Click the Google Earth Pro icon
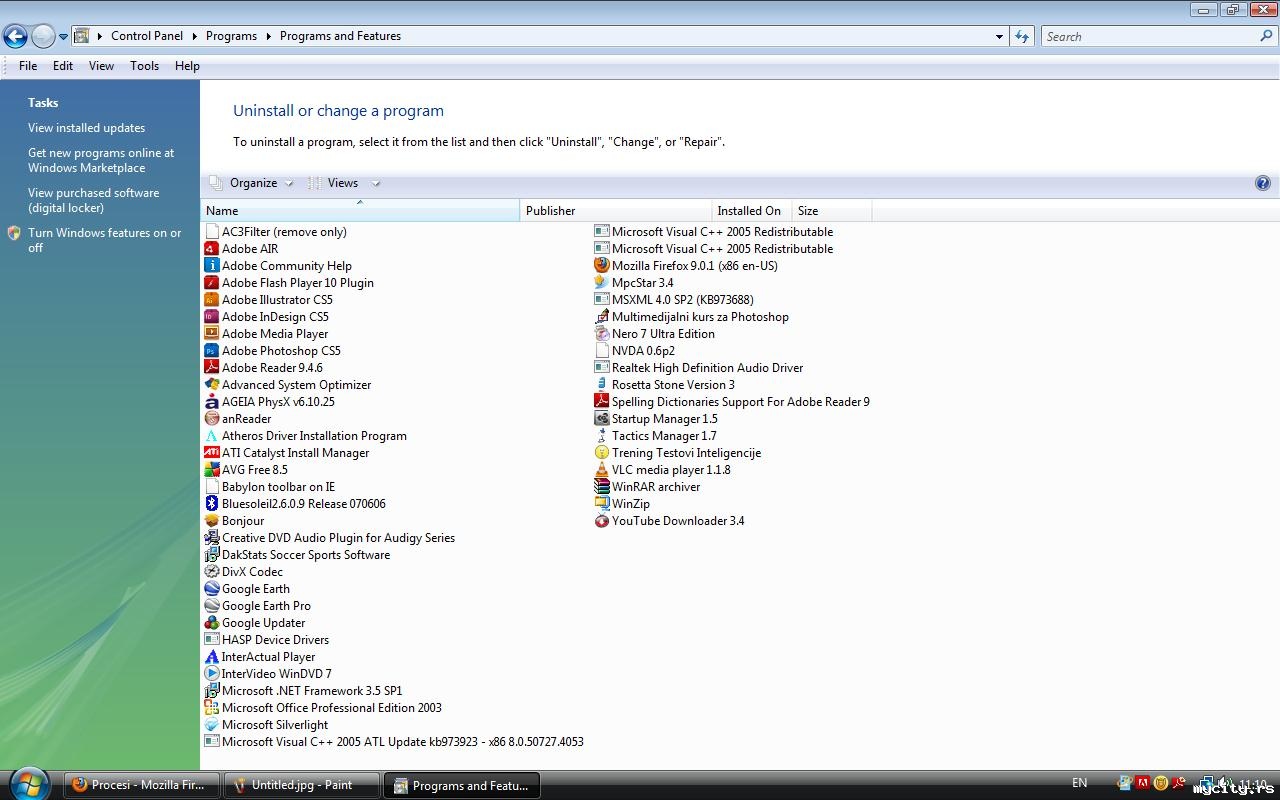Image resolution: width=1280 pixels, height=800 pixels. [211, 606]
